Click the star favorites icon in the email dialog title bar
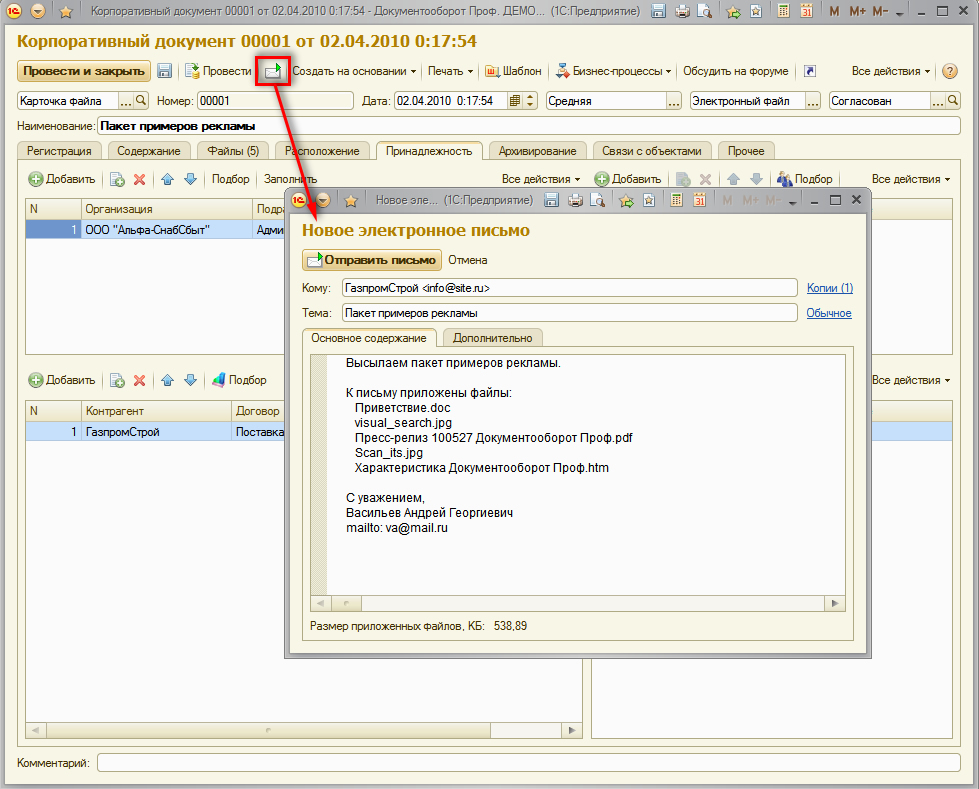 [x=351, y=200]
